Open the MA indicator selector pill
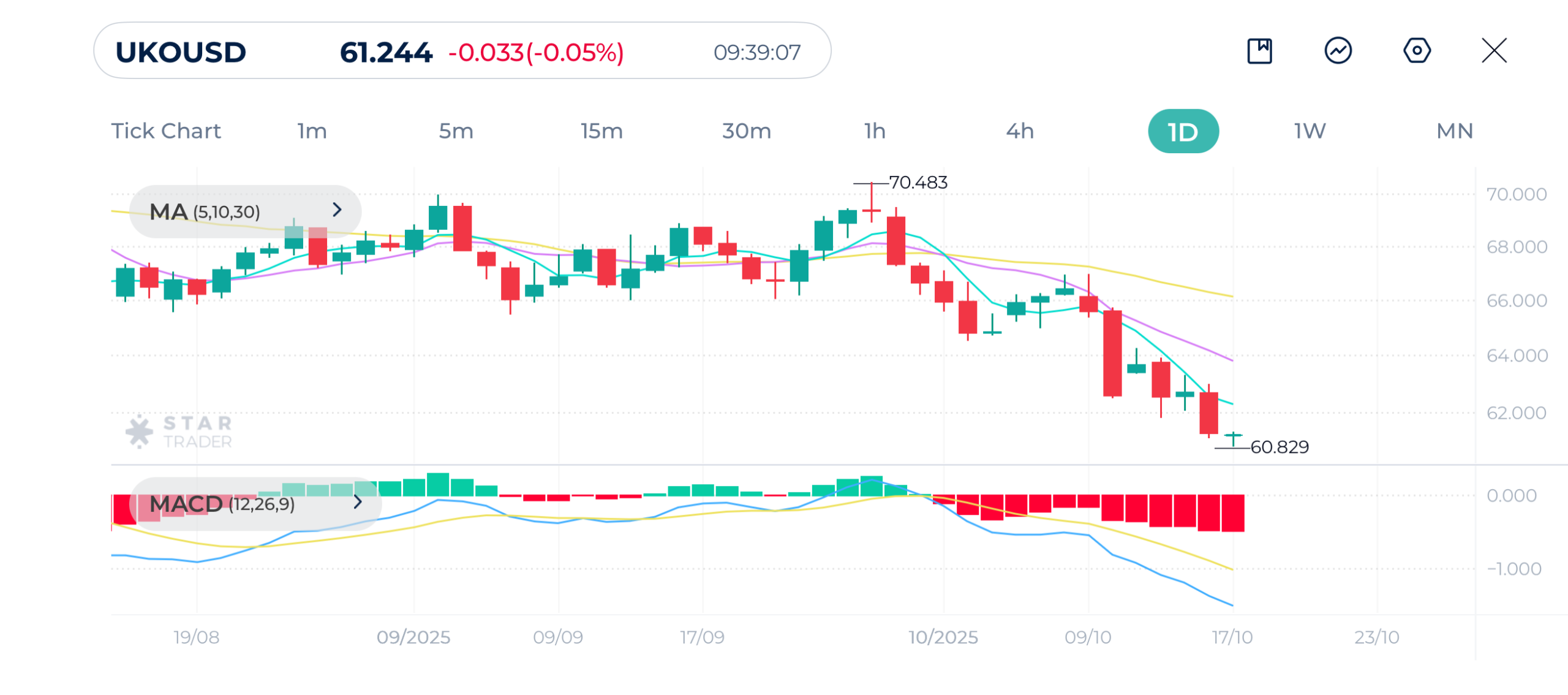Viewport: 1568px width, 695px height. (x=245, y=211)
